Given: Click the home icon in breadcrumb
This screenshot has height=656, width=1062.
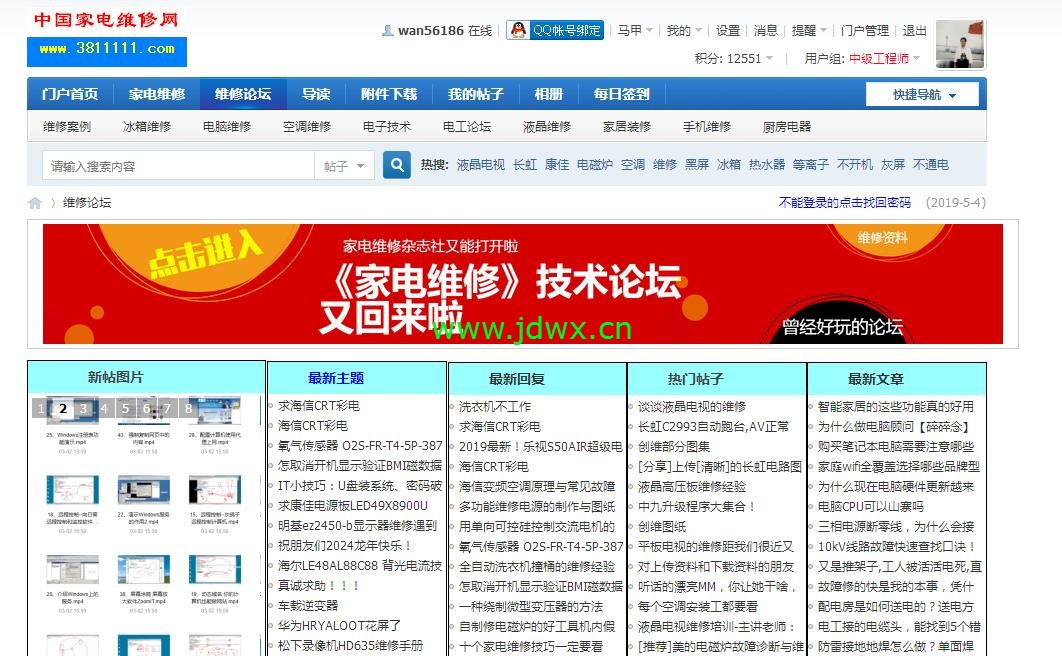Looking at the screenshot, I should 35,203.
